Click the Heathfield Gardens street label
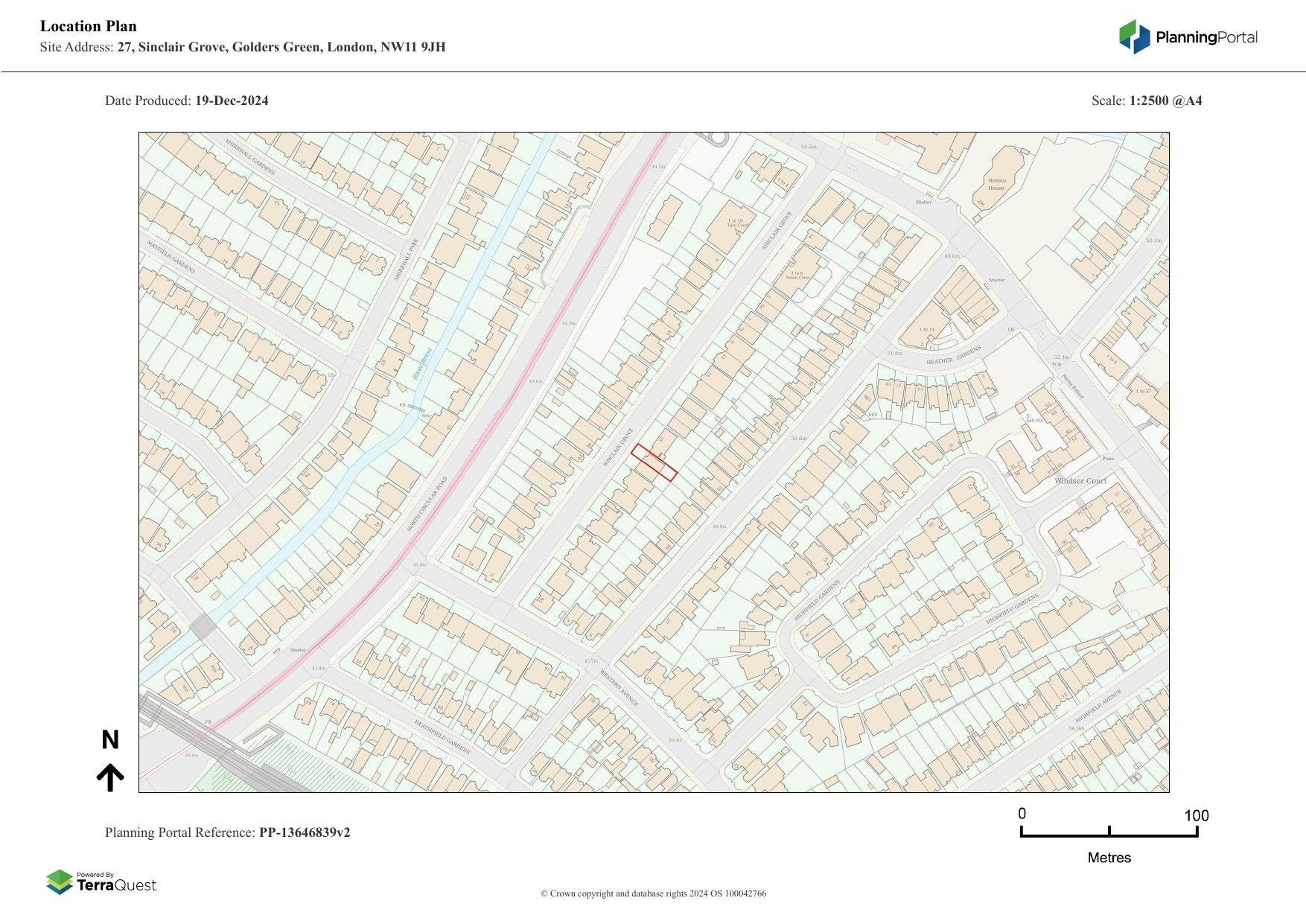 [x=442, y=736]
